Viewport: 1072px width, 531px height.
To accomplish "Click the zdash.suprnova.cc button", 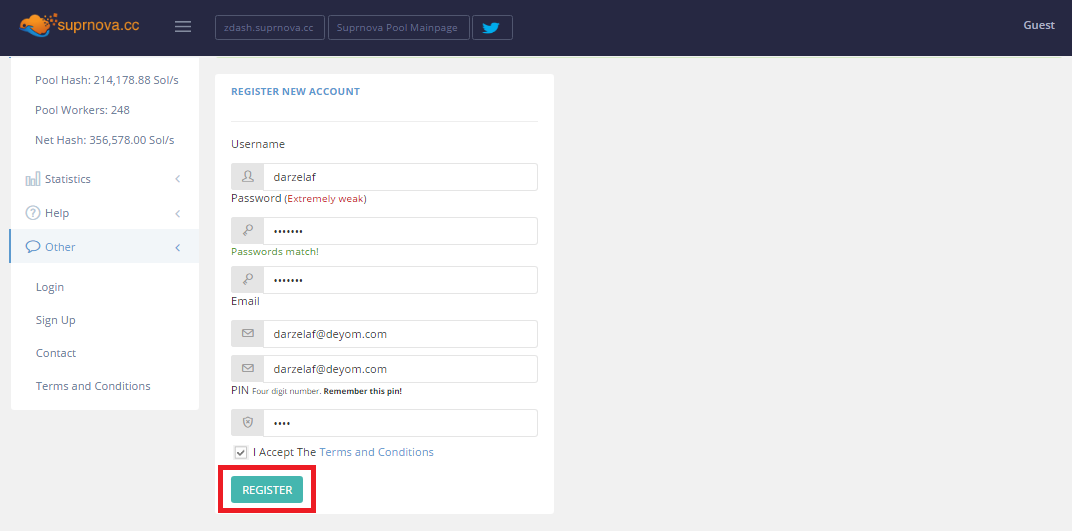I will pyautogui.click(x=269, y=27).
